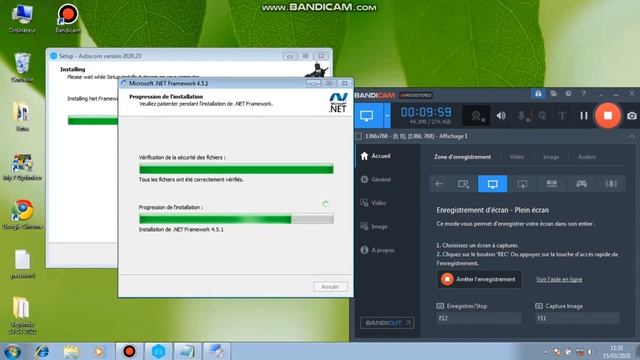Image resolution: width=640 pixels, height=360 pixels.
Task: Switch to Bandicam taskbar button
Action: 129,351
